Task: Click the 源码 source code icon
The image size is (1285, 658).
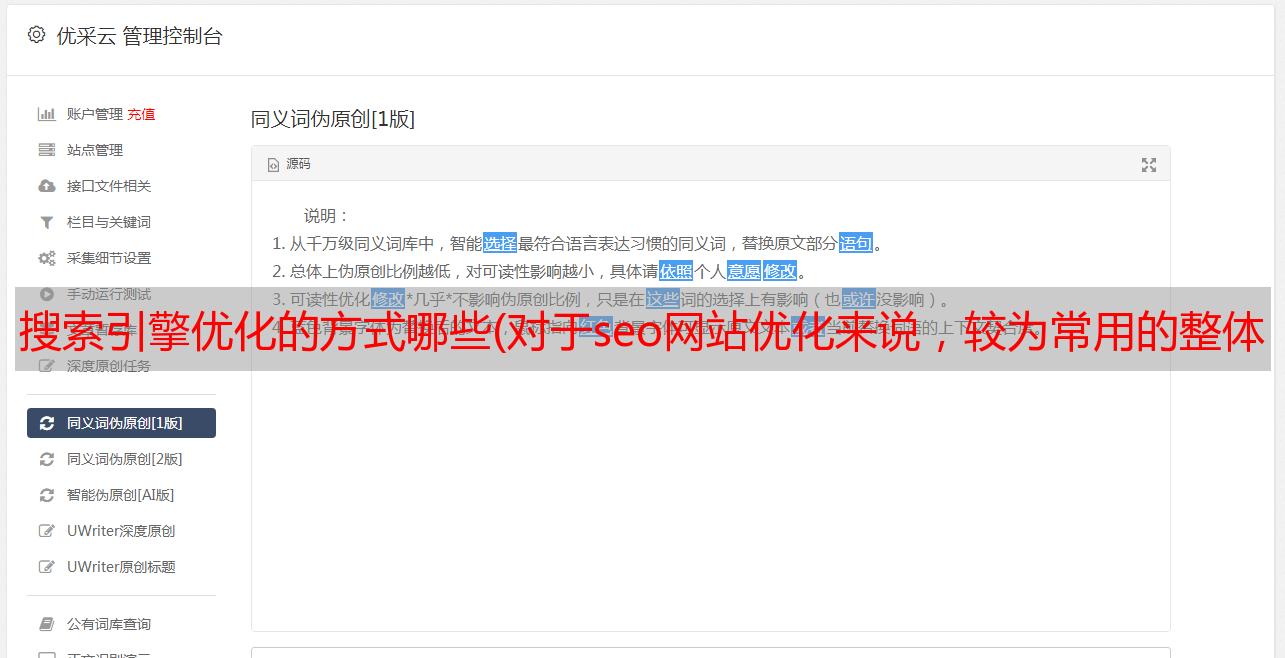Action: [273, 165]
